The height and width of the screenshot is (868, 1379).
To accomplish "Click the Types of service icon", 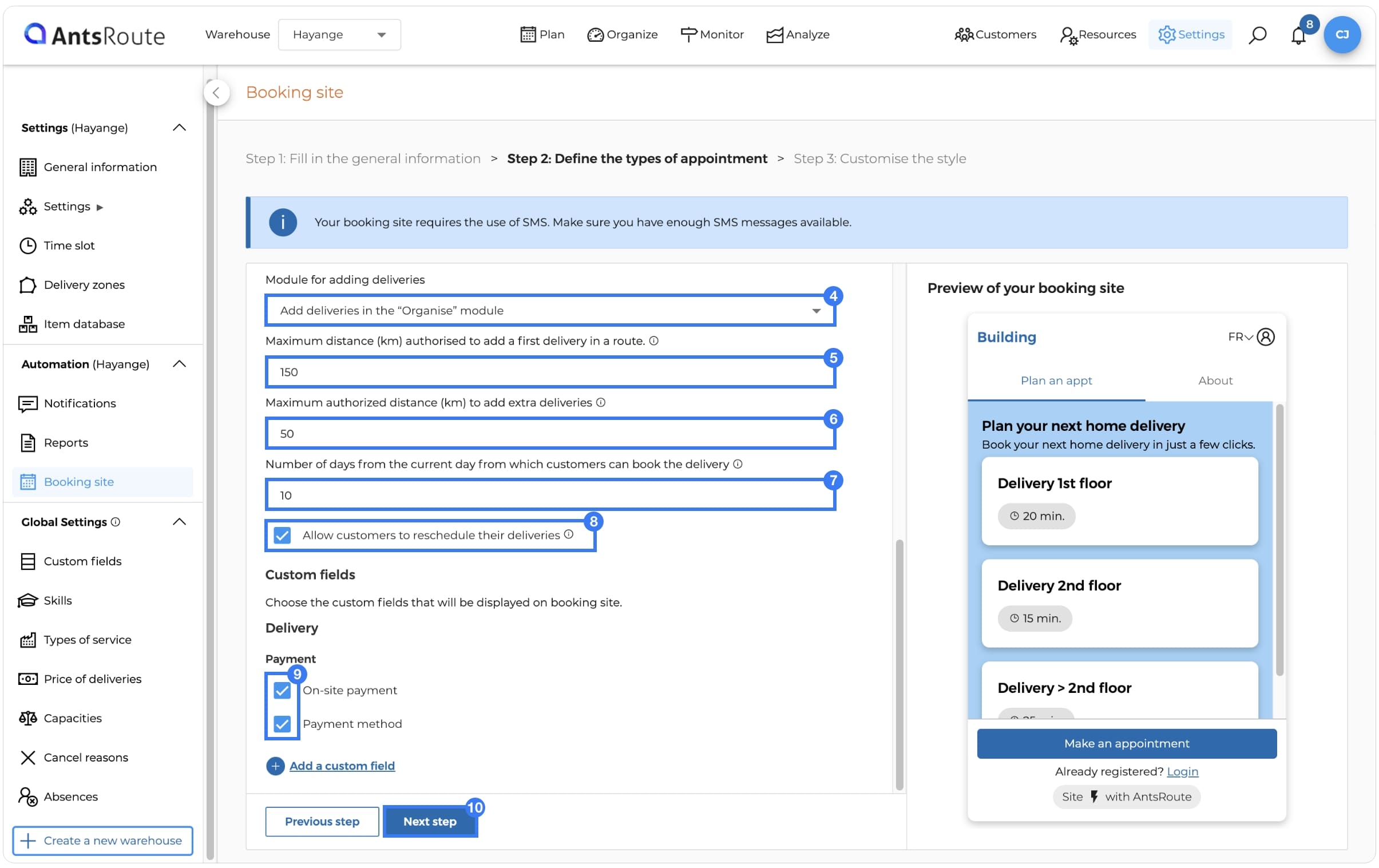I will (27, 640).
